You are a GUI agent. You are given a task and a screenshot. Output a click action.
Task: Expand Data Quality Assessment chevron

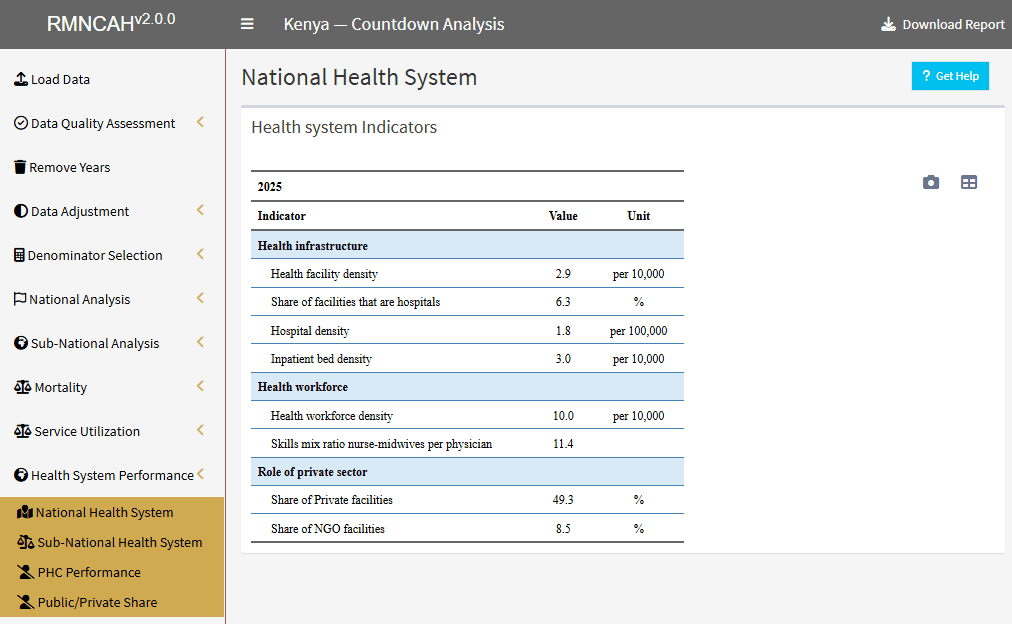(201, 121)
